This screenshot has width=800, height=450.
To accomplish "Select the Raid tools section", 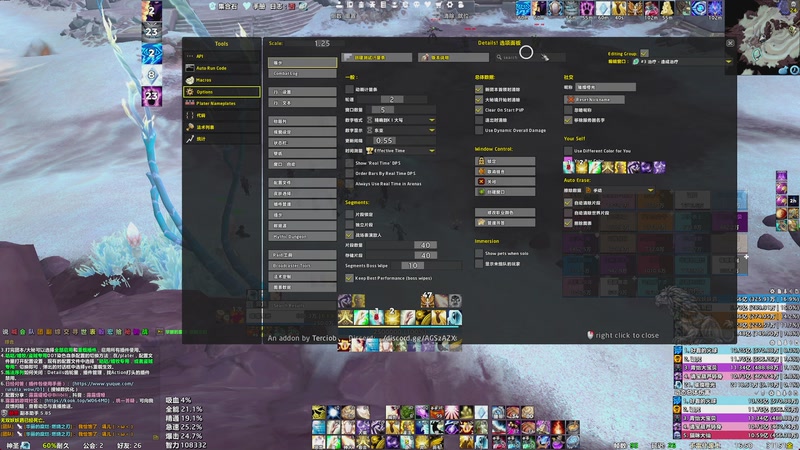I will [303, 255].
